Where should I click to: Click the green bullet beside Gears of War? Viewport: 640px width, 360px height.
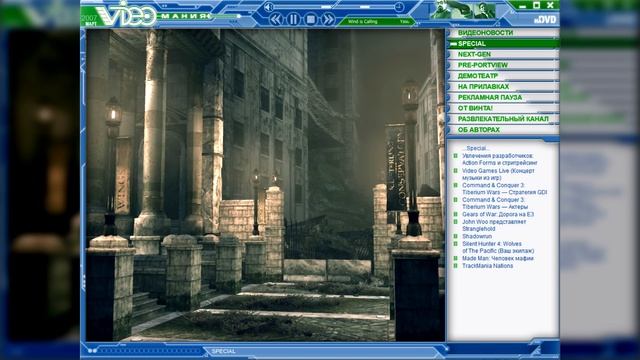456,214
